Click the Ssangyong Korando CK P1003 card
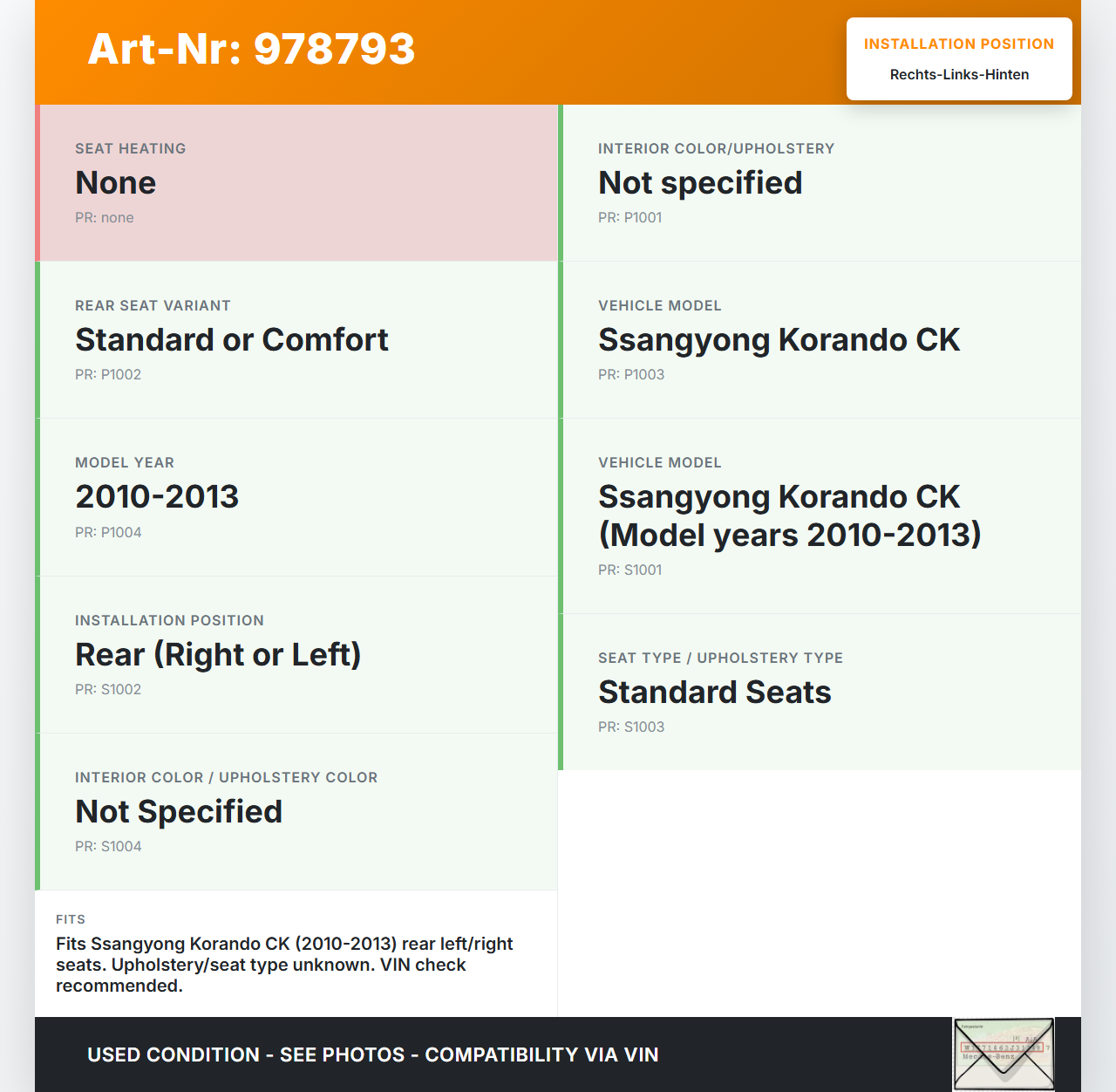Viewport: 1116px width, 1092px height. click(821, 340)
